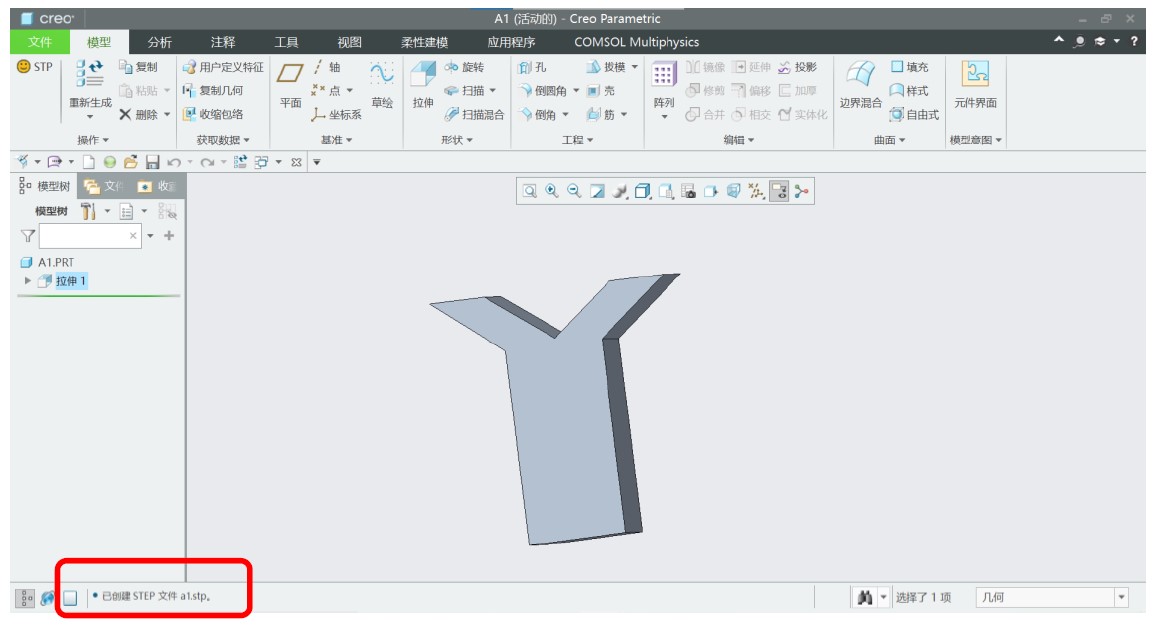Open the 文件 (File) menu

(40, 42)
